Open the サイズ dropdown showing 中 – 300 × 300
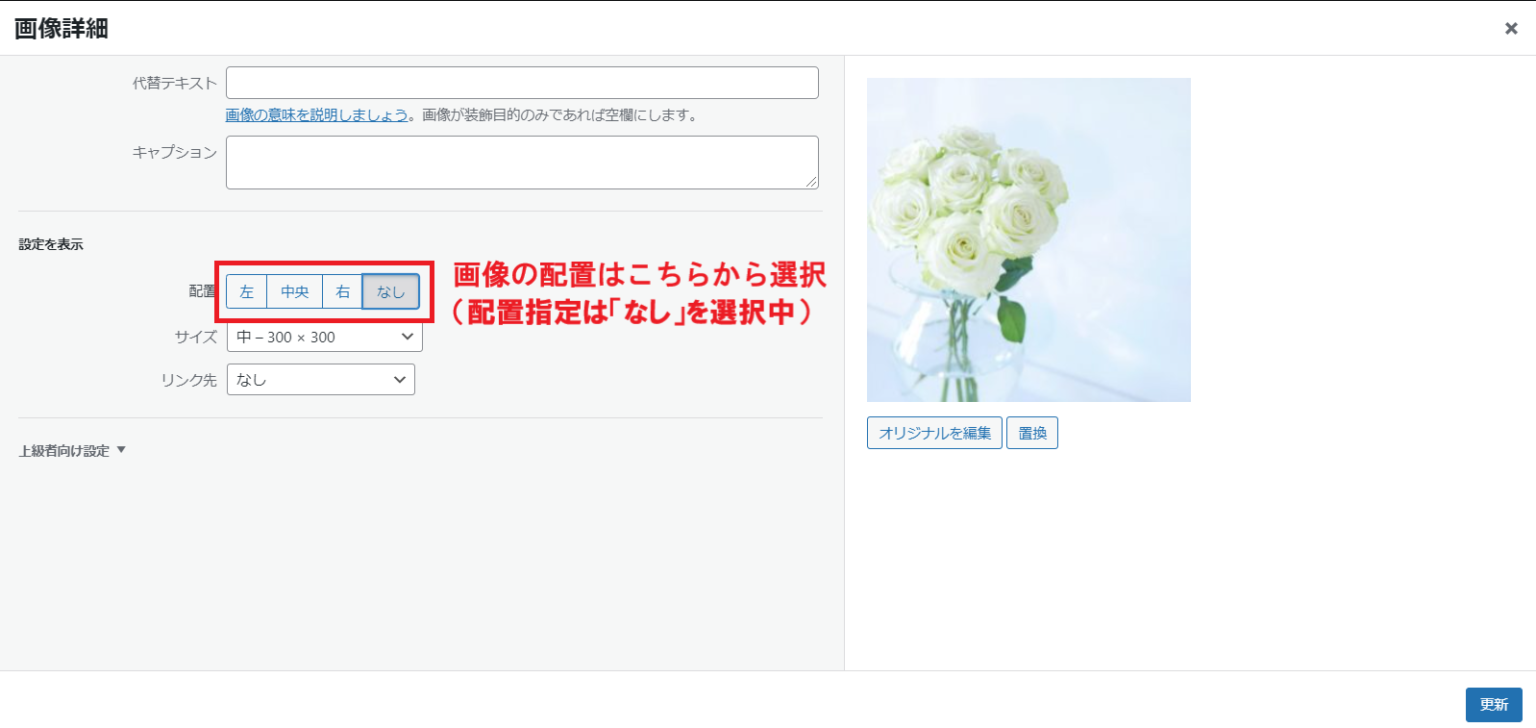This screenshot has width=1536, height=728. (x=324, y=337)
